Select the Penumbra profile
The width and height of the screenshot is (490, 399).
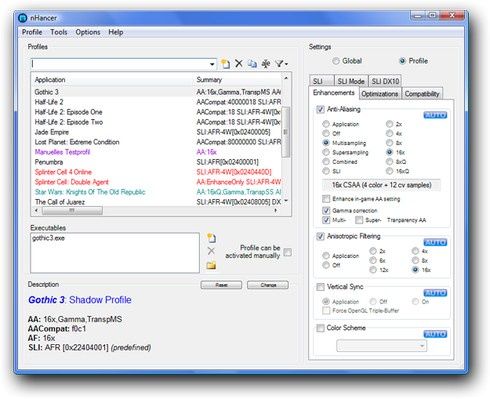157,162
